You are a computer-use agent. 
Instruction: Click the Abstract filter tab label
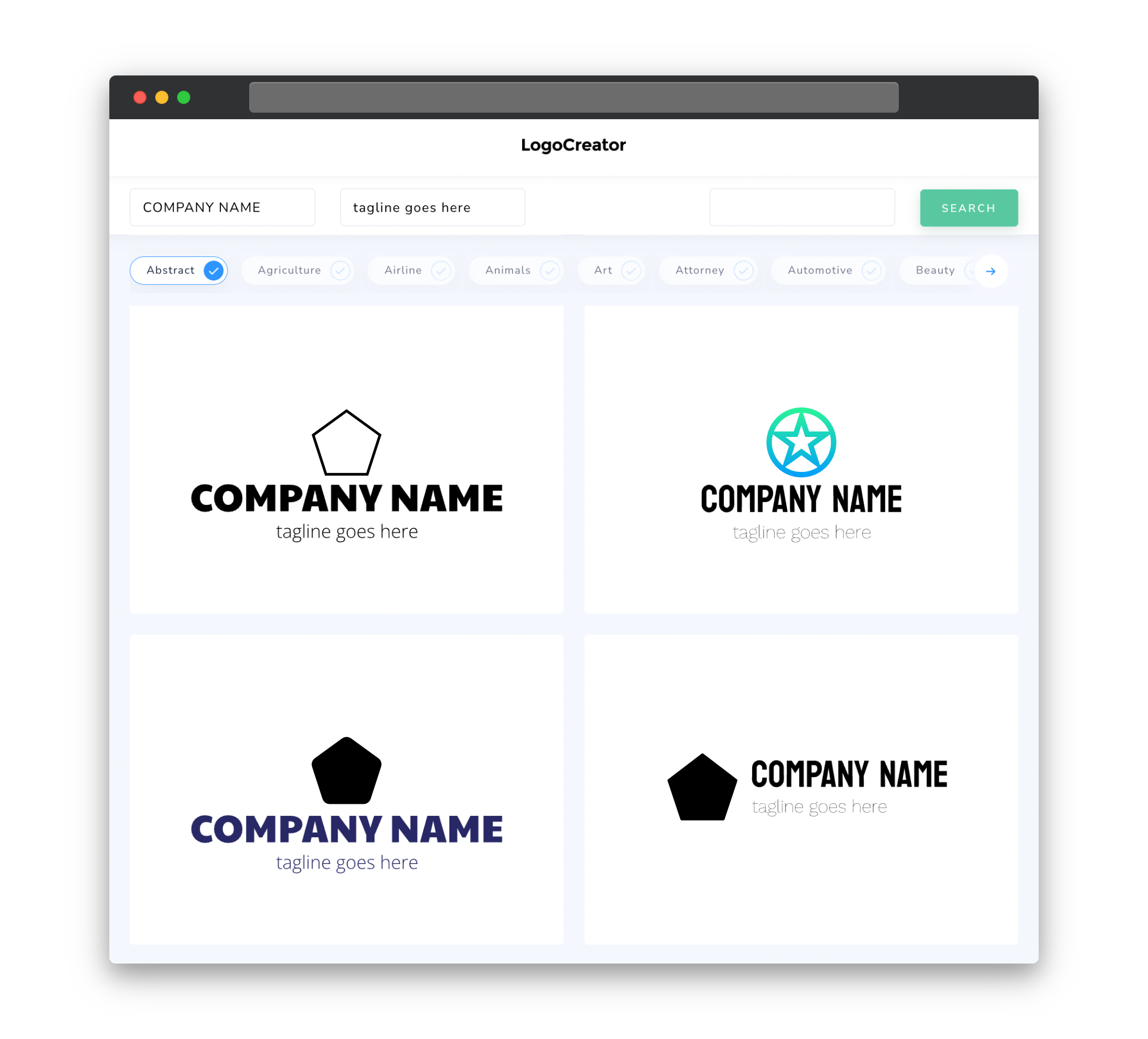(x=171, y=270)
